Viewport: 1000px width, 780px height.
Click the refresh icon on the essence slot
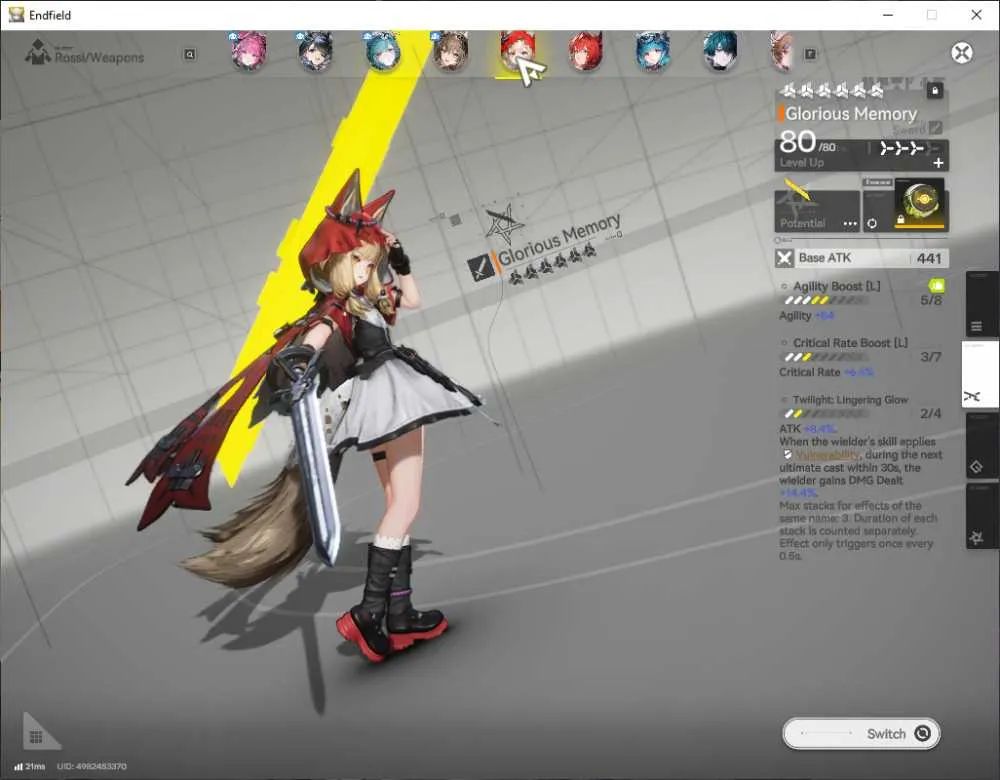(872, 223)
